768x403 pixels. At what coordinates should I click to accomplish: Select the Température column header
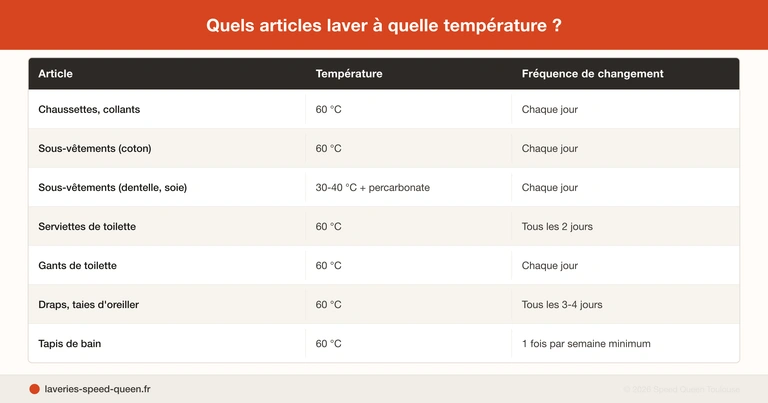(x=349, y=74)
